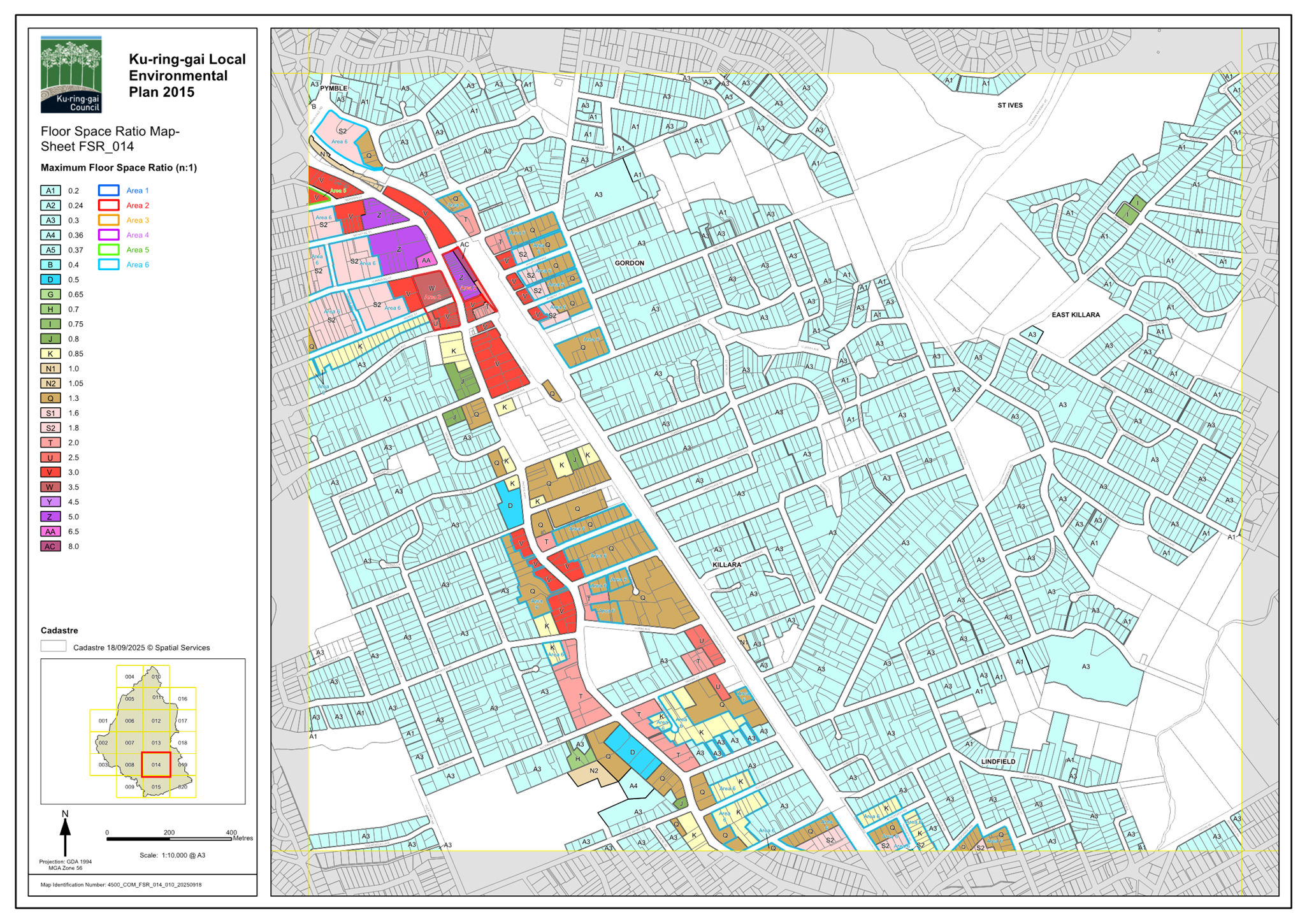Viewport: 1307px width, 924px height.
Task: Open sheet 013 in the index map
Action: click(x=156, y=743)
